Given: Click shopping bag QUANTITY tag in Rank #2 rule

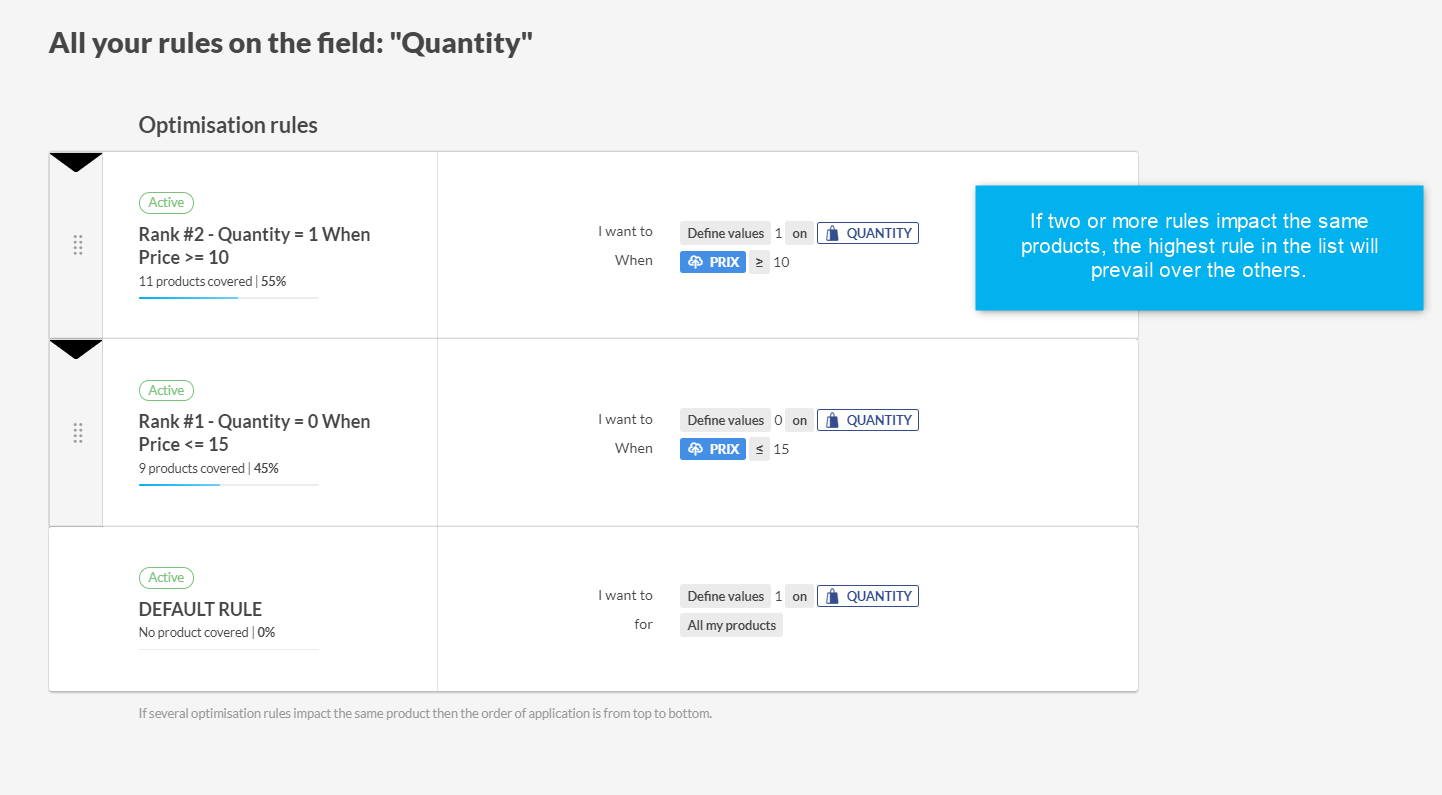Looking at the screenshot, I should pos(867,233).
